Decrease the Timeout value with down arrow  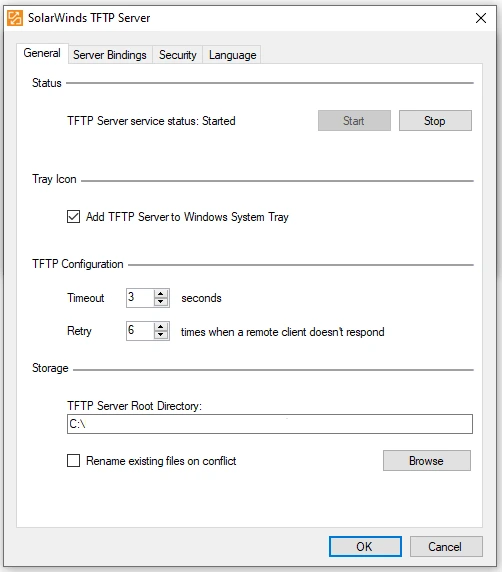(x=161, y=302)
